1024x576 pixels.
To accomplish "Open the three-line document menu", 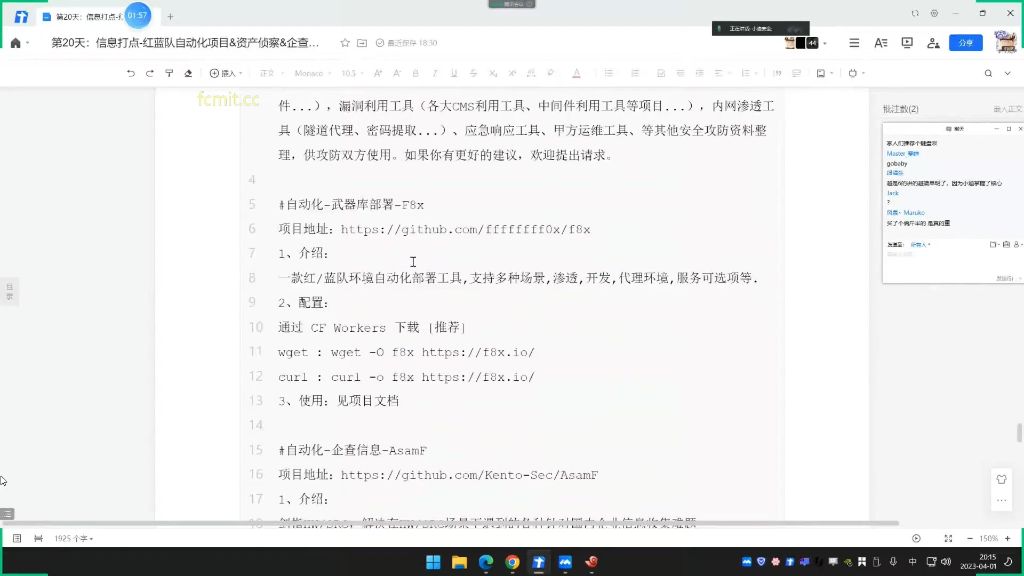I will (x=854, y=43).
